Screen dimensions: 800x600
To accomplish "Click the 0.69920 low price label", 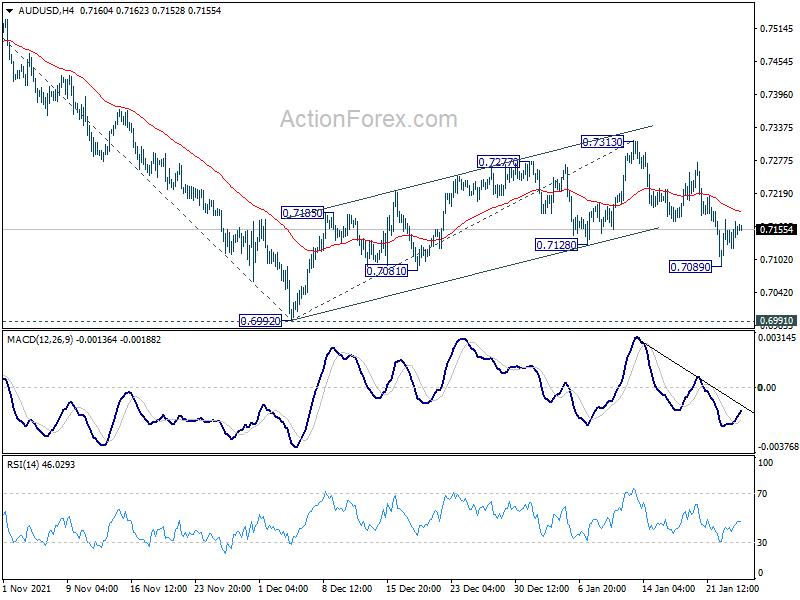I will point(260,321).
